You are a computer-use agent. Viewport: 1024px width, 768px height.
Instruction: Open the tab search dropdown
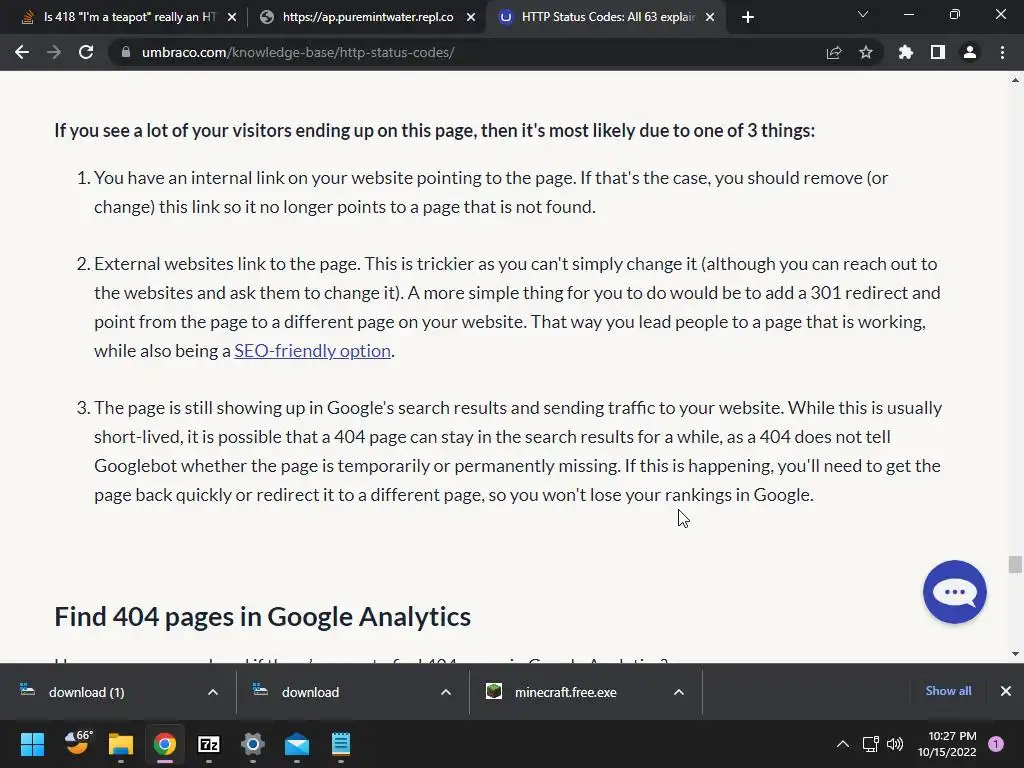coord(863,15)
